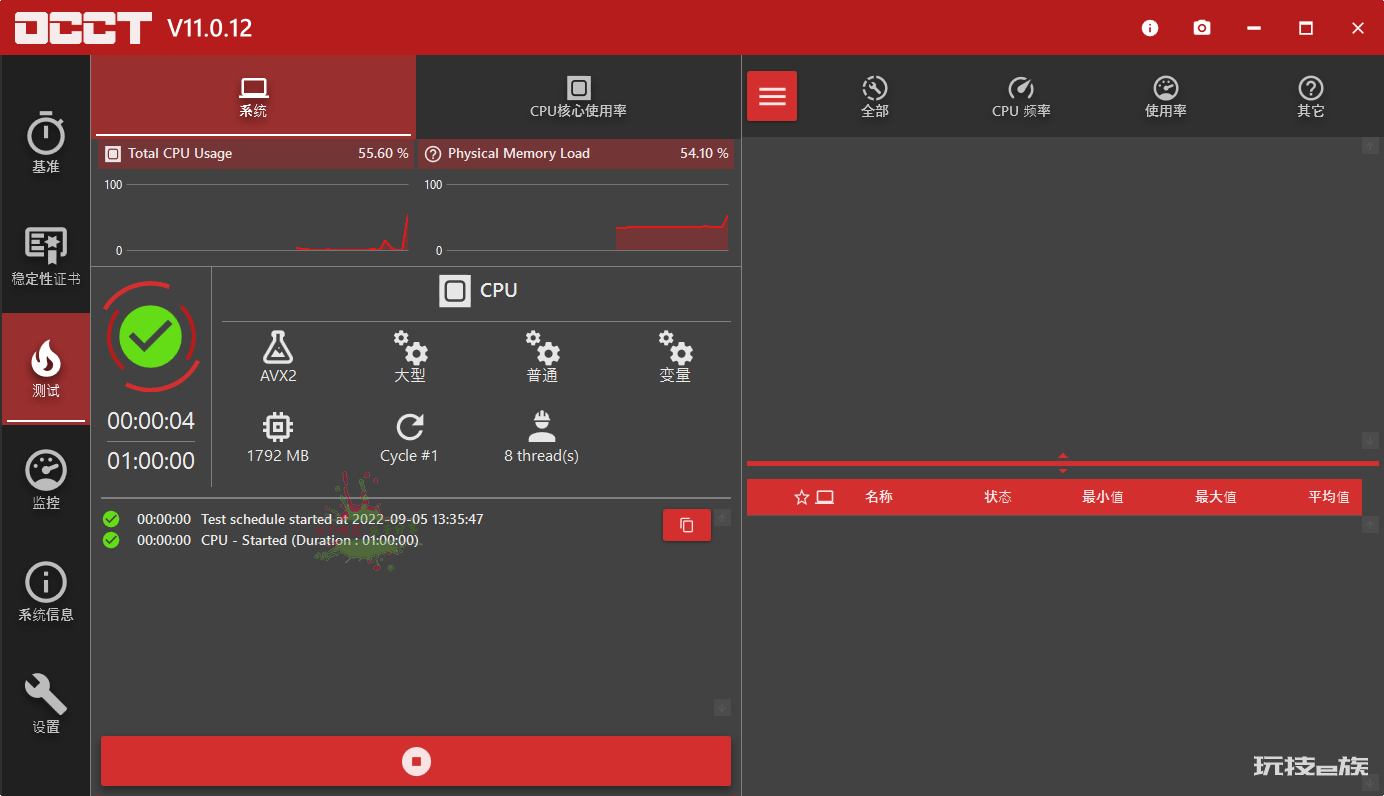This screenshot has width=1384, height=796.
Task: Click the AVX2 instruction set flask icon
Action: click(278, 347)
